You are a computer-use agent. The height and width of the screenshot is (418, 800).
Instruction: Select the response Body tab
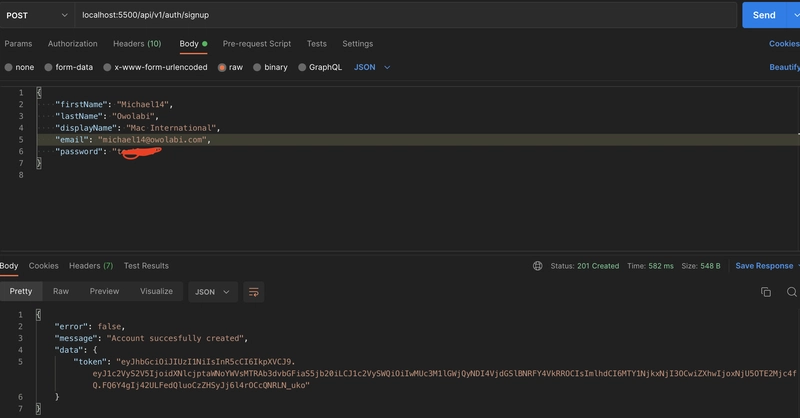pyautogui.click(x=9, y=266)
